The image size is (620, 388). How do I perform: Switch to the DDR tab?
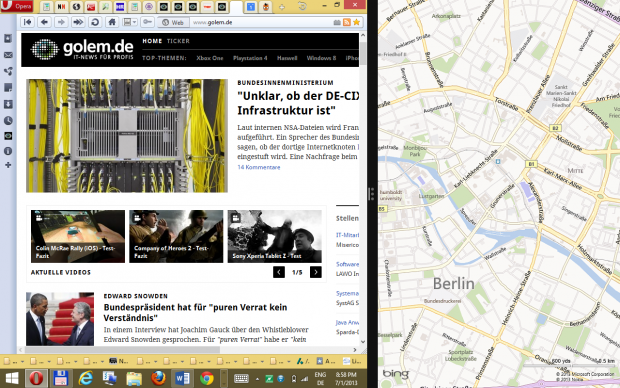point(120,7)
